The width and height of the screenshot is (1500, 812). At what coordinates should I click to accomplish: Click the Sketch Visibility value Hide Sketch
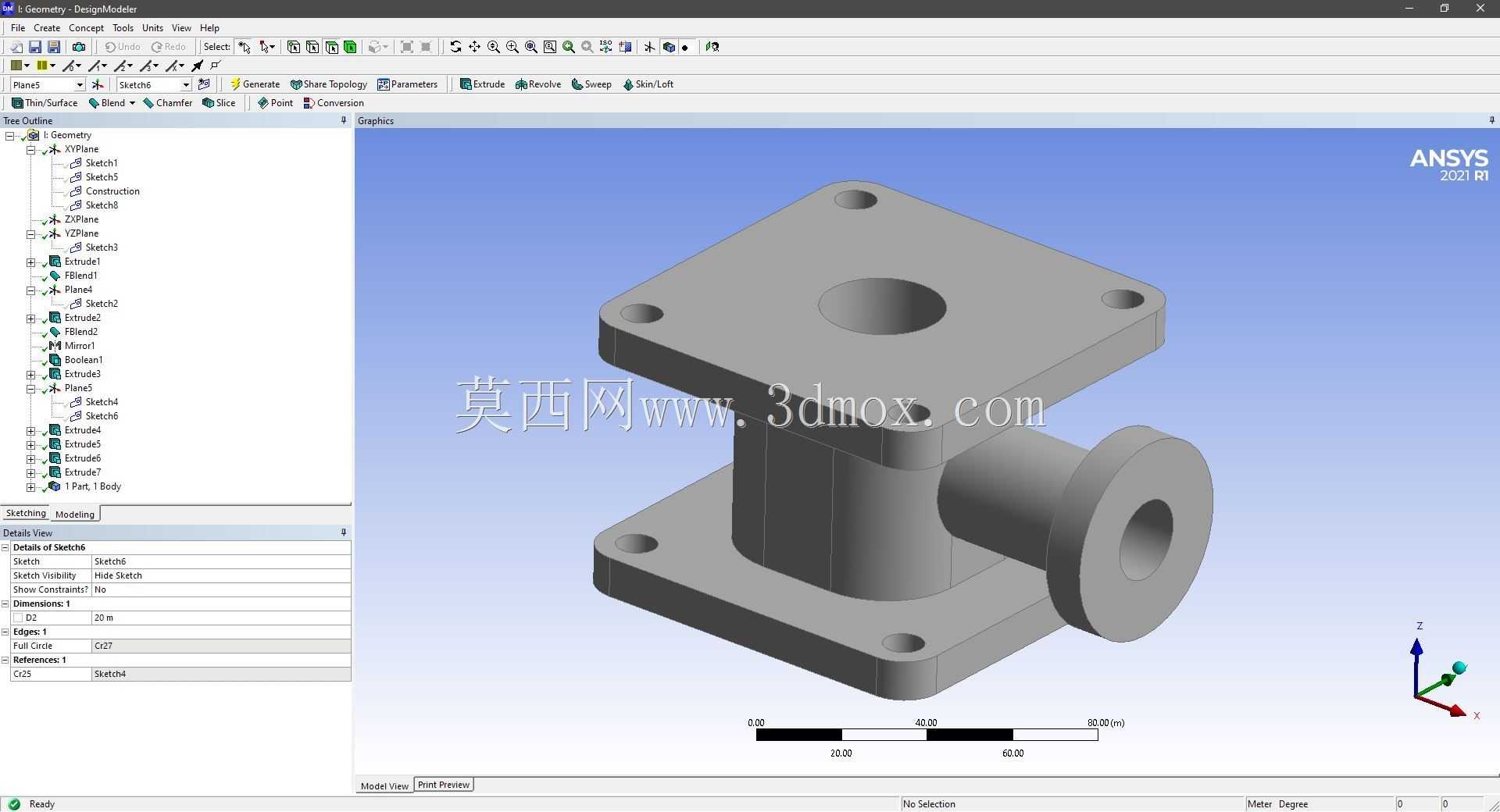pos(221,575)
